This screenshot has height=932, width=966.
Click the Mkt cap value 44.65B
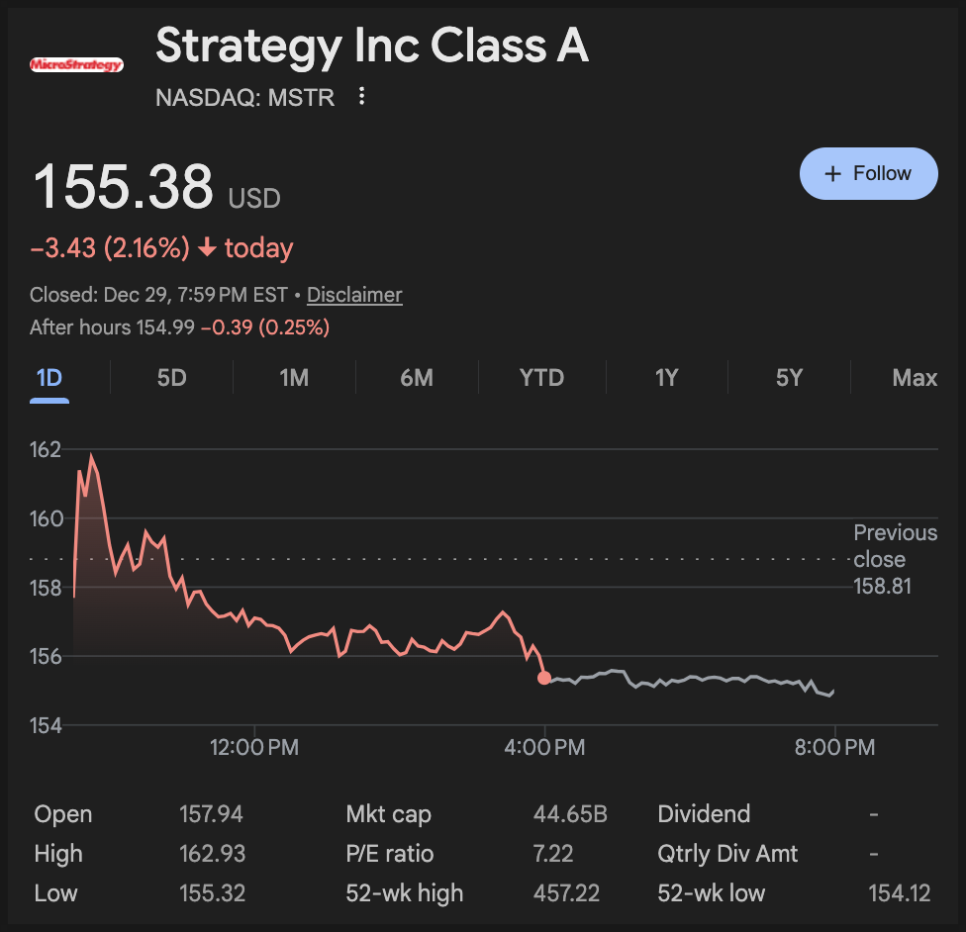[x=570, y=814]
